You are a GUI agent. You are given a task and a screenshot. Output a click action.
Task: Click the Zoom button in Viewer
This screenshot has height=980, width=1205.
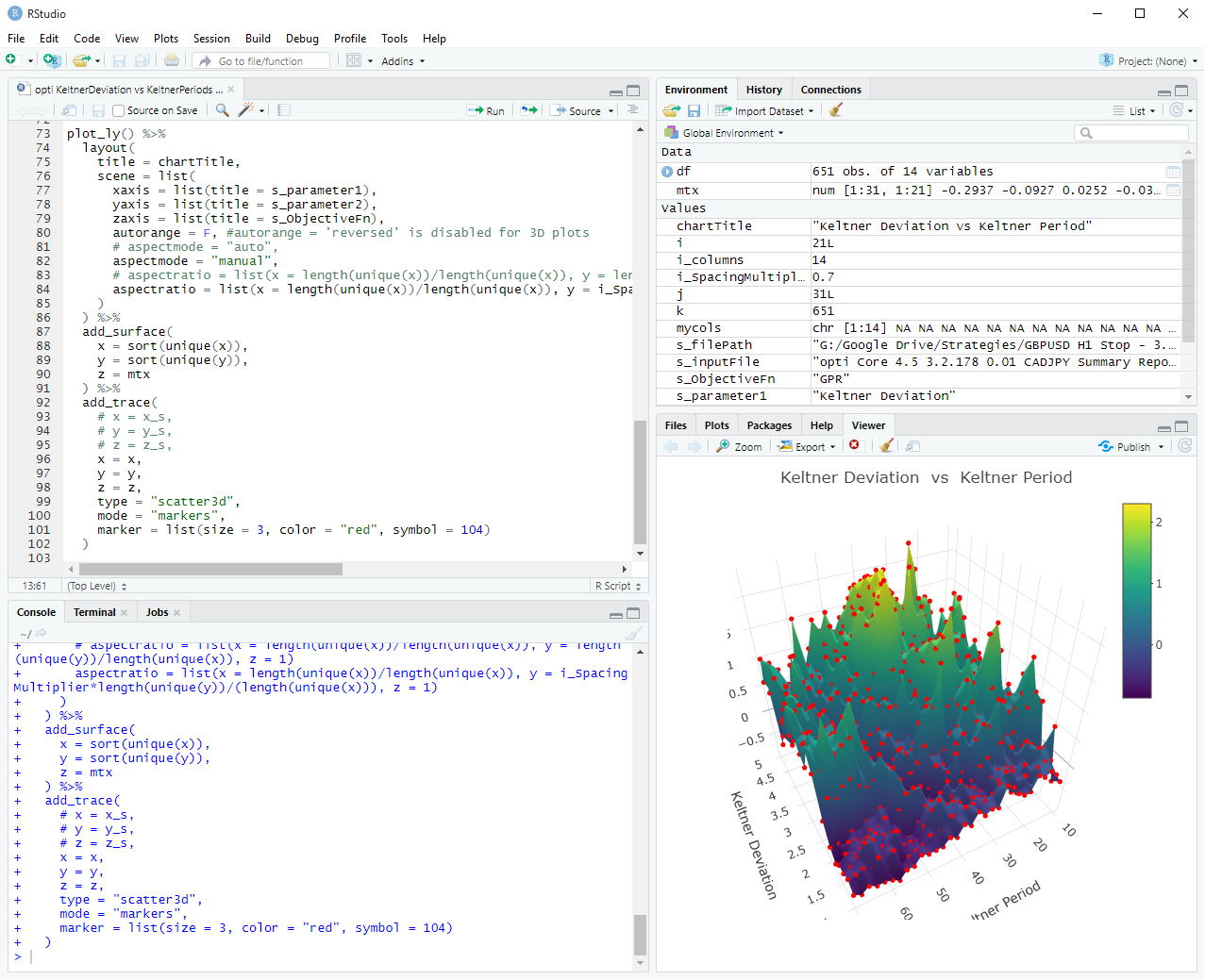pyautogui.click(x=740, y=446)
